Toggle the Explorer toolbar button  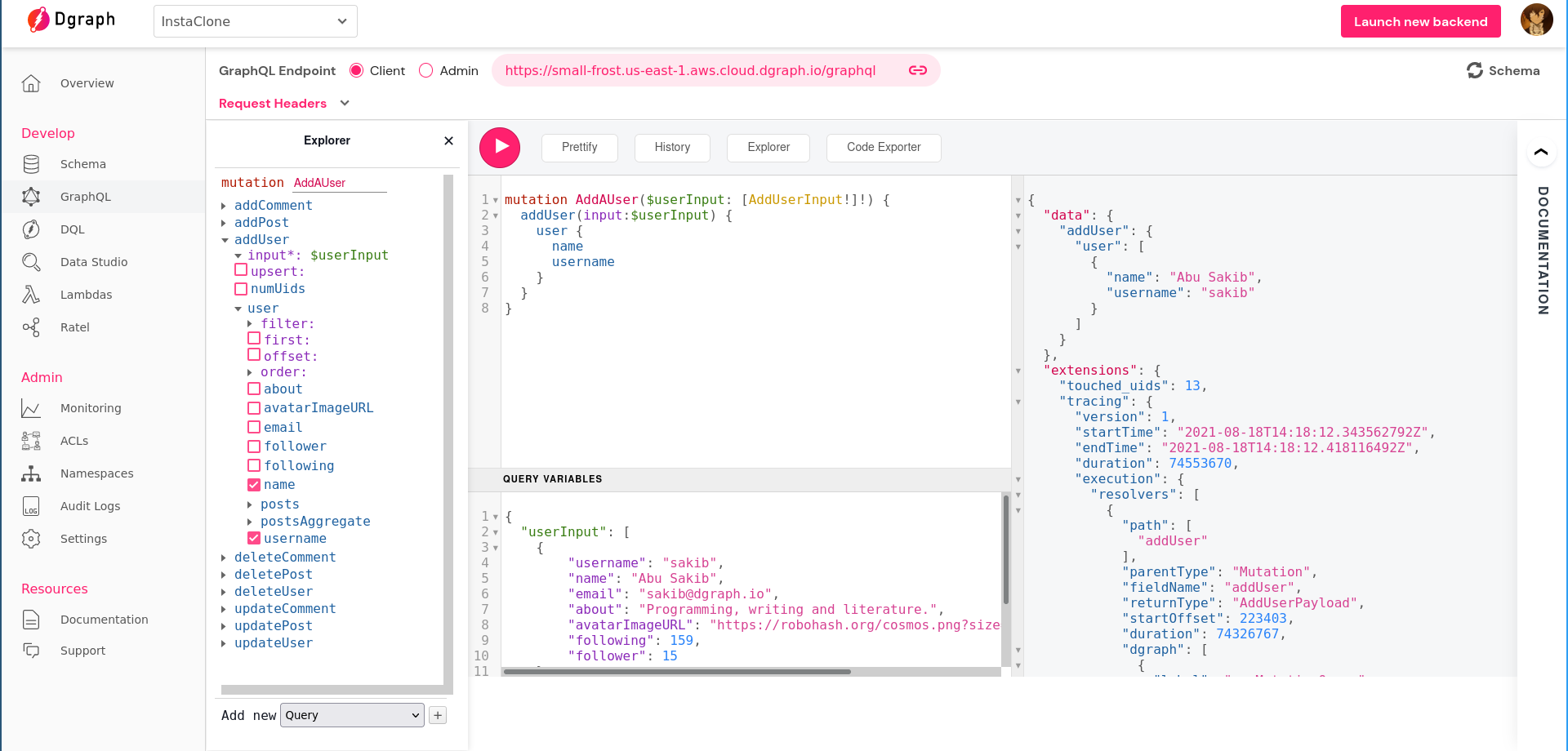click(x=768, y=148)
